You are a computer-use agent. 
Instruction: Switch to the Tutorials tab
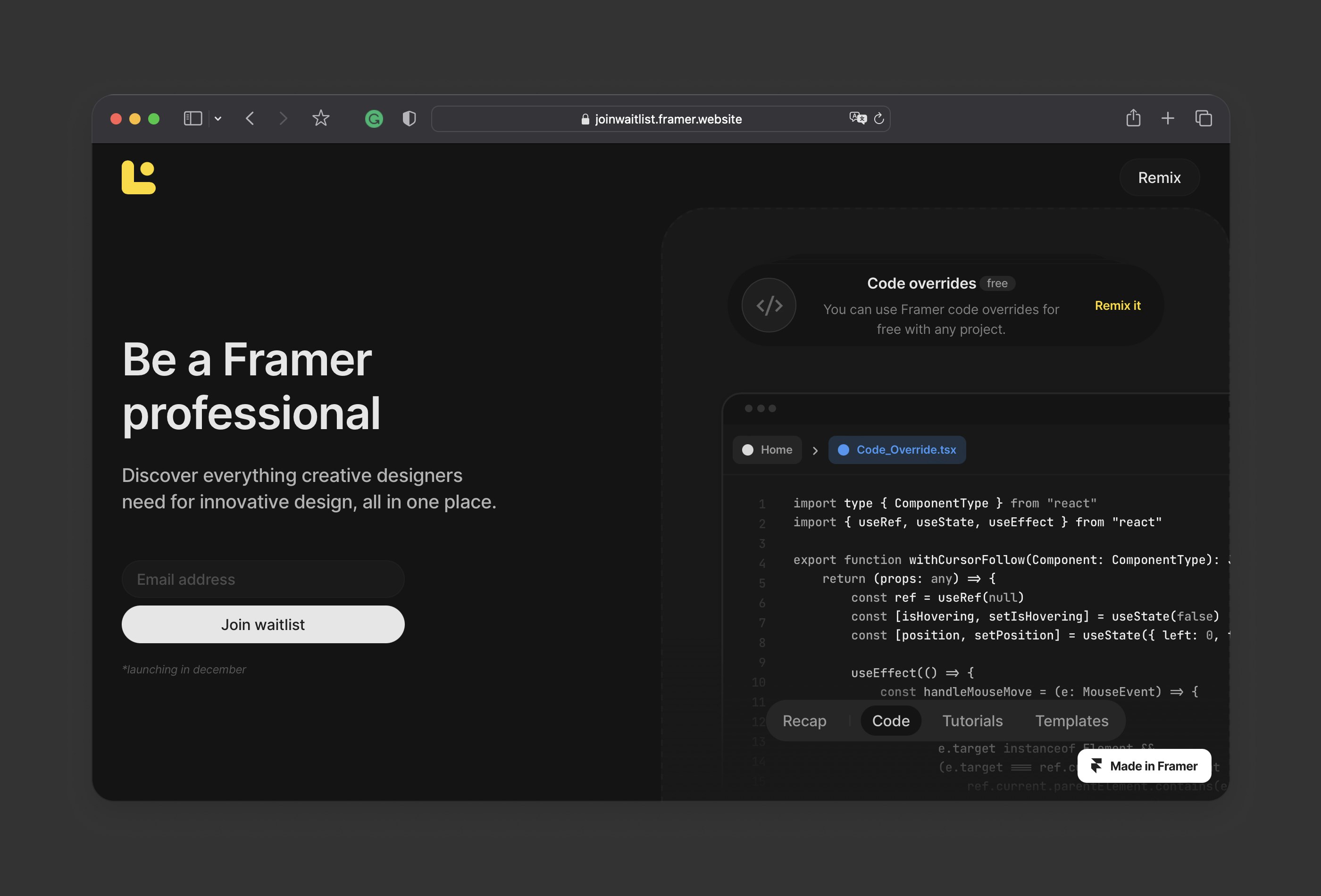pos(972,721)
